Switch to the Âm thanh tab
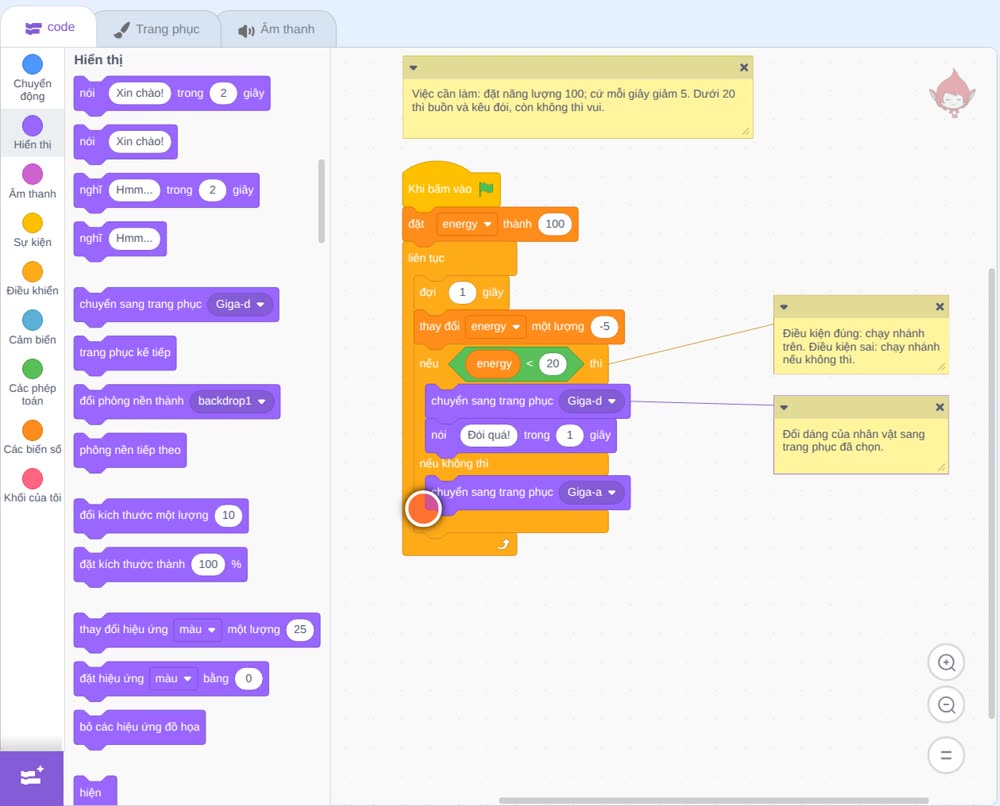 coord(277,29)
